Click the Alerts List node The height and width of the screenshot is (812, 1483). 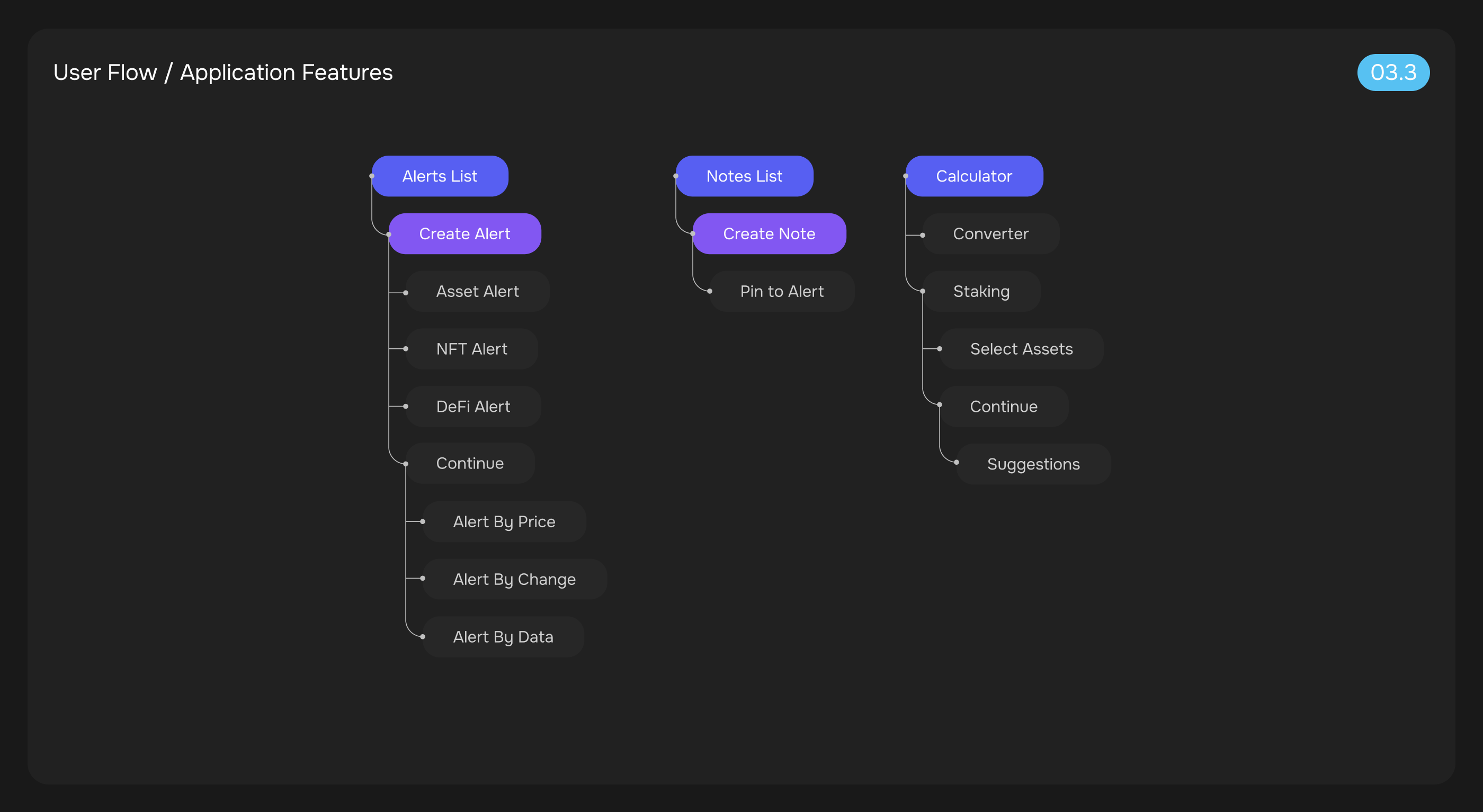click(440, 176)
